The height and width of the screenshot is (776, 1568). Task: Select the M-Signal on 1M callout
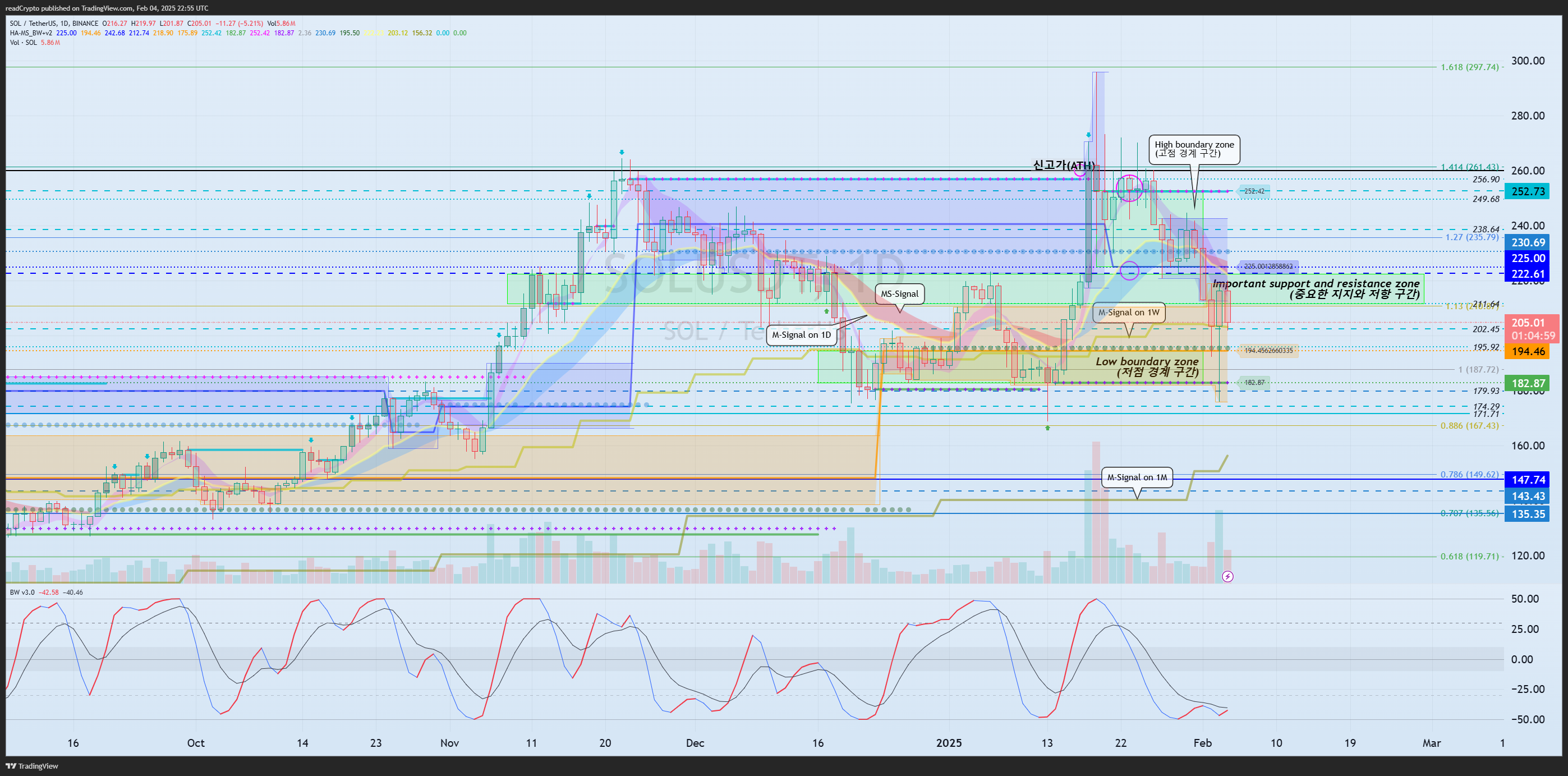(x=1137, y=477)
